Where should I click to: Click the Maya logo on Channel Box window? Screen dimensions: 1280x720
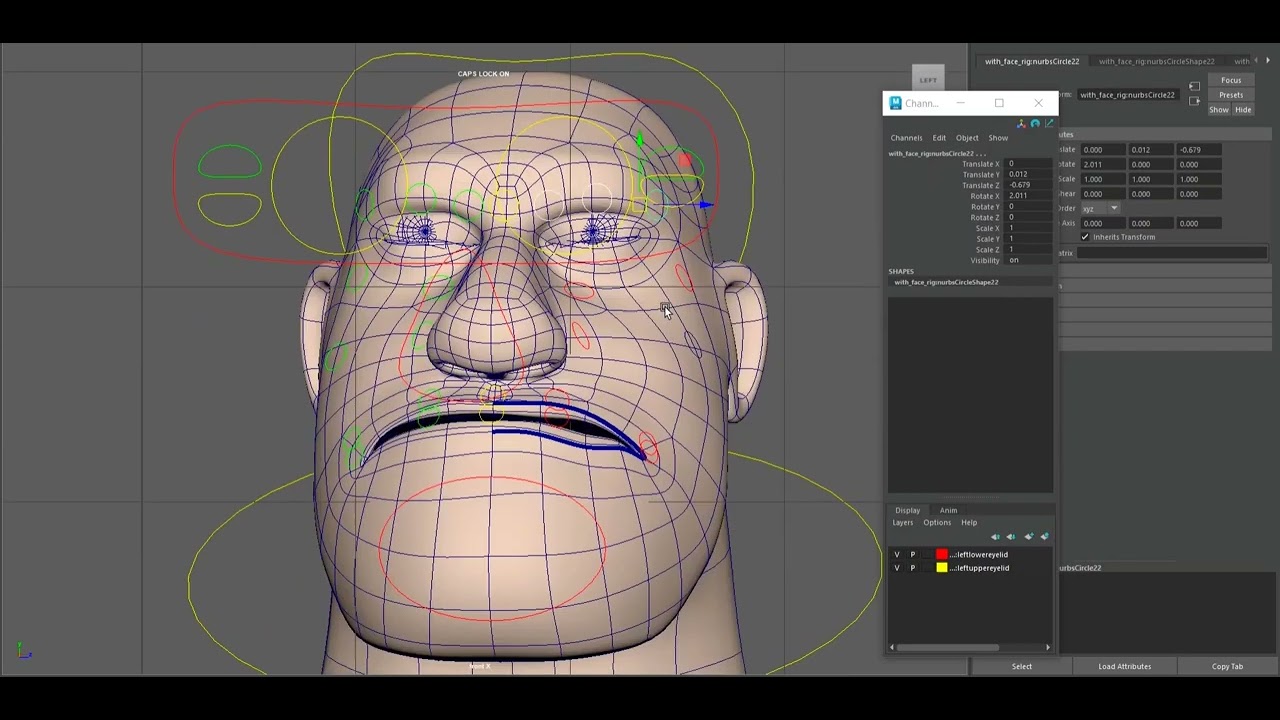(896, 103)
